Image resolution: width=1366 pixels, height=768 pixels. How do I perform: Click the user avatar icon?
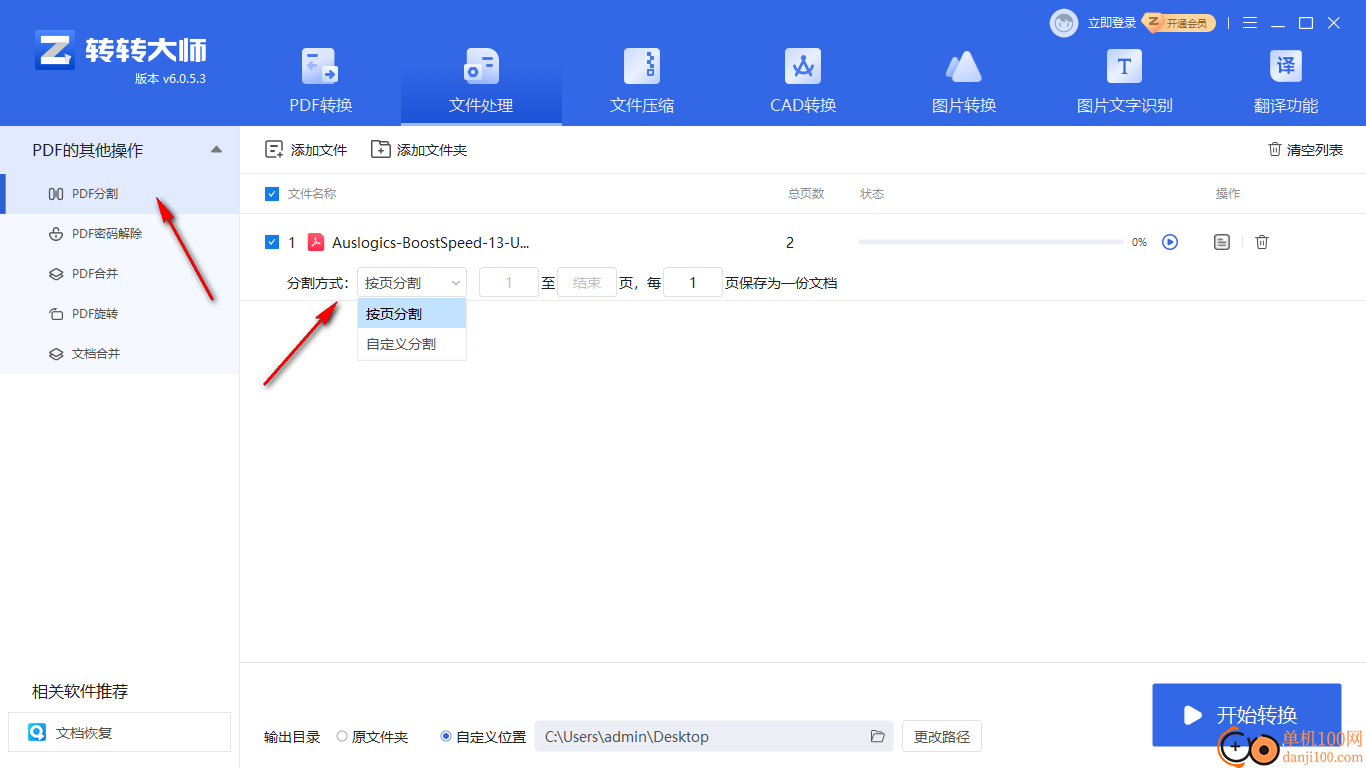pos(1064,23)
